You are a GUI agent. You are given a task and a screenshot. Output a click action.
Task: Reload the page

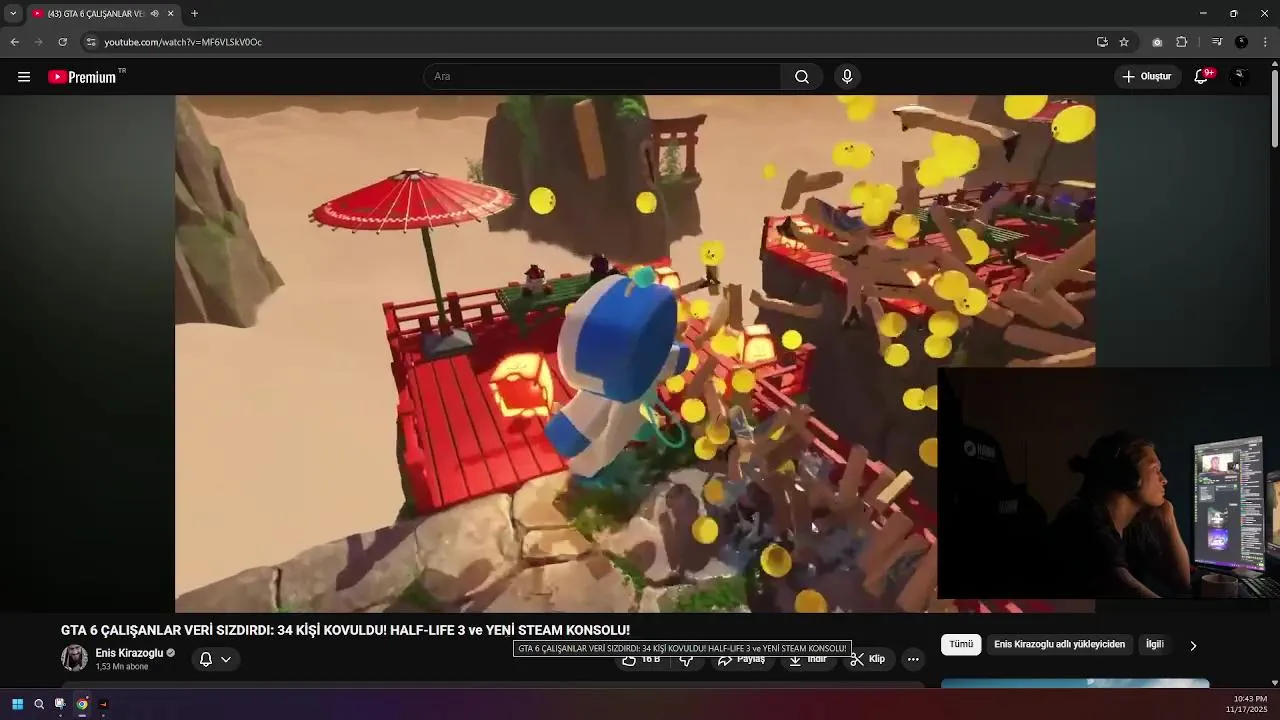tap(62, 42)
